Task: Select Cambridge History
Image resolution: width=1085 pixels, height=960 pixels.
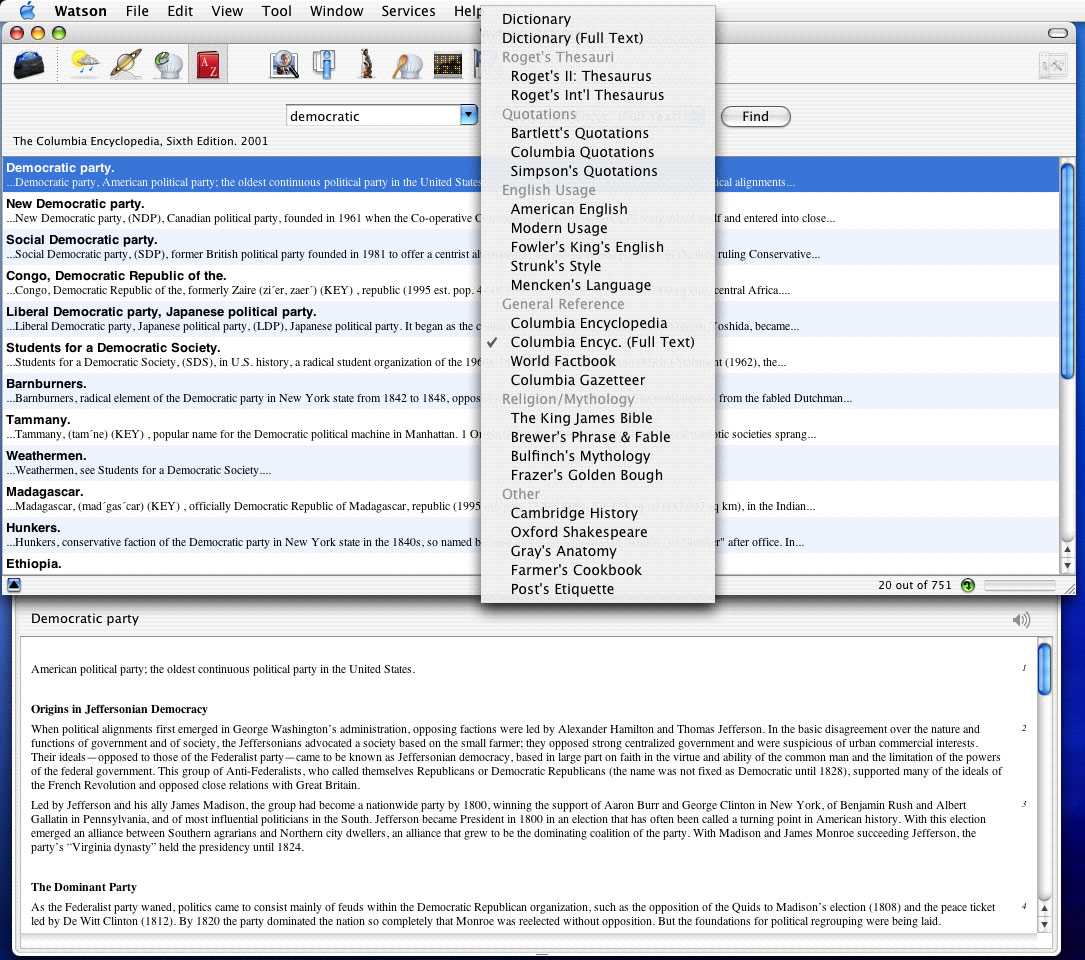Action: 598,513
